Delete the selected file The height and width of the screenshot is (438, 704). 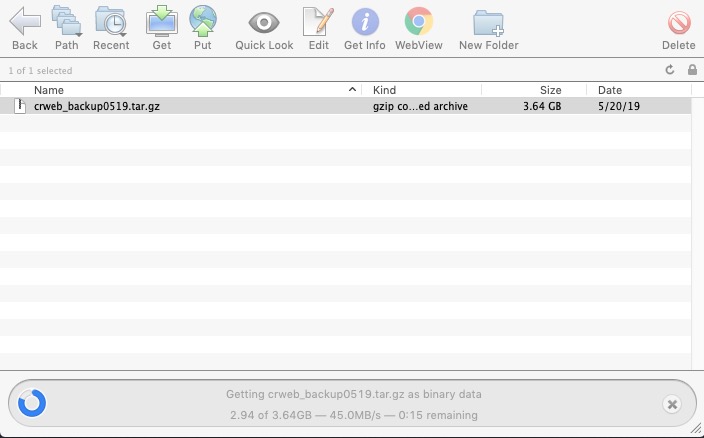(679, 21)
